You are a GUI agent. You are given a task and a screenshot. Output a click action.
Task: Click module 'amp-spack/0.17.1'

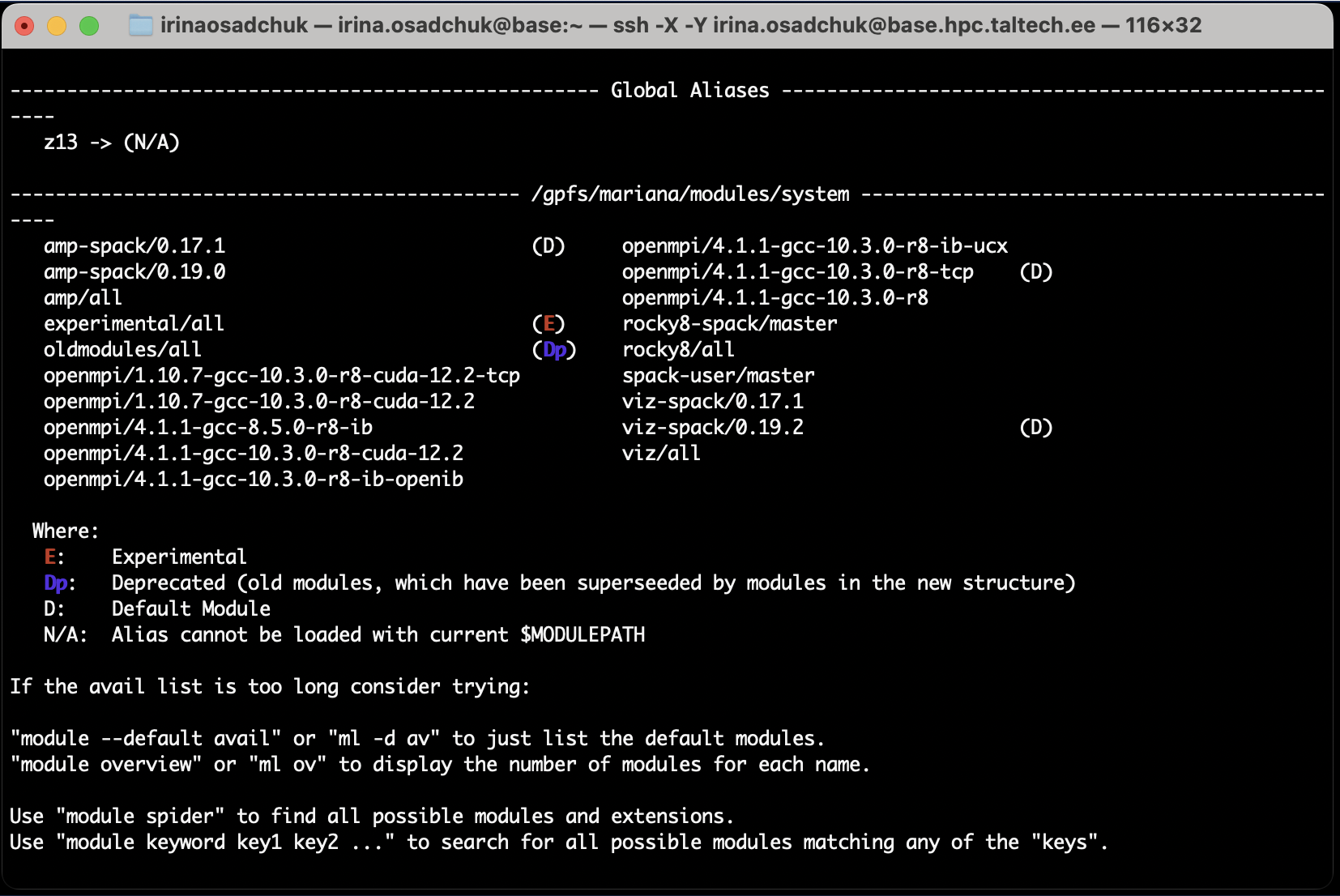click(134, 246)
